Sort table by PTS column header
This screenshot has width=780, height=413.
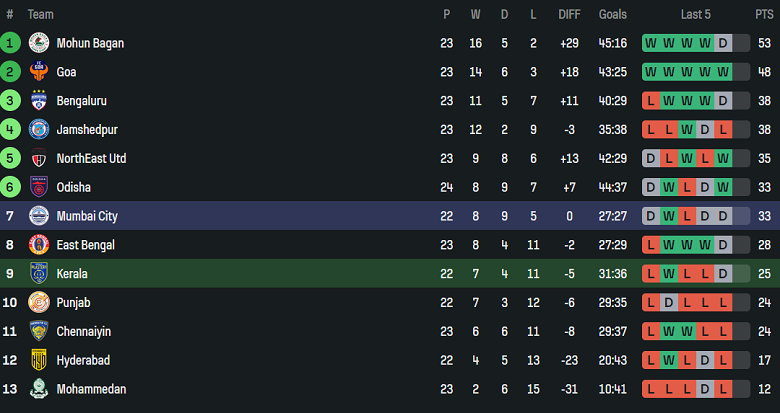764,15
